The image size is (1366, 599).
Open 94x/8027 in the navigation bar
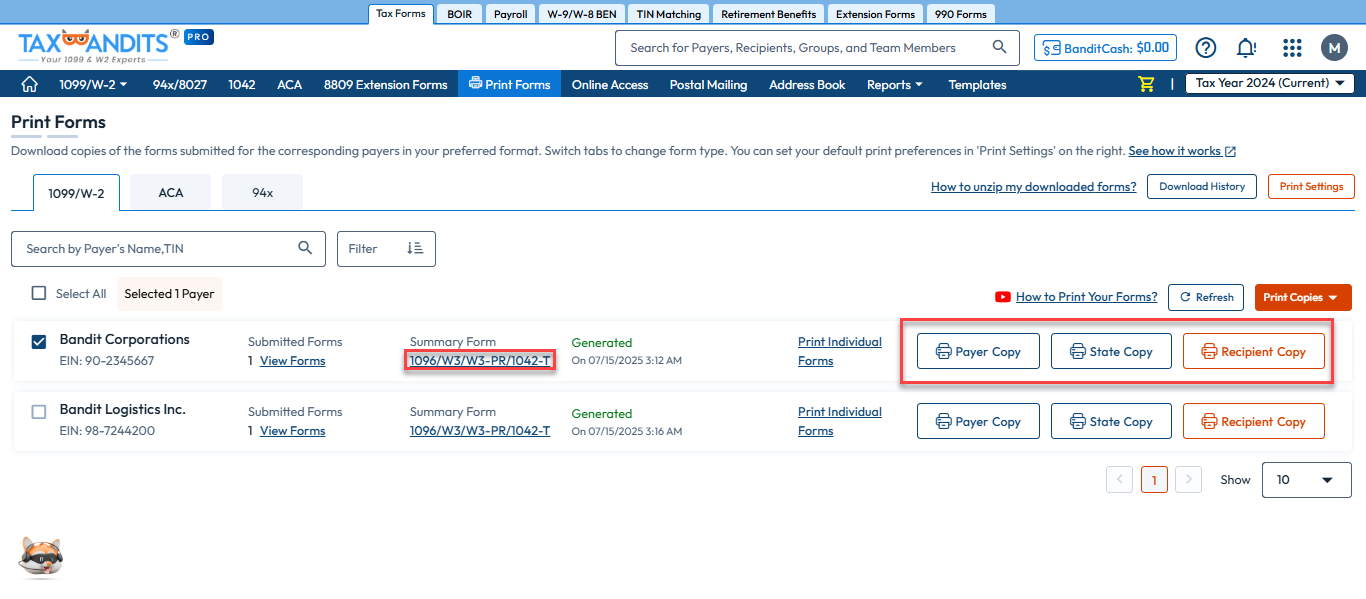(x=180, y=84)
